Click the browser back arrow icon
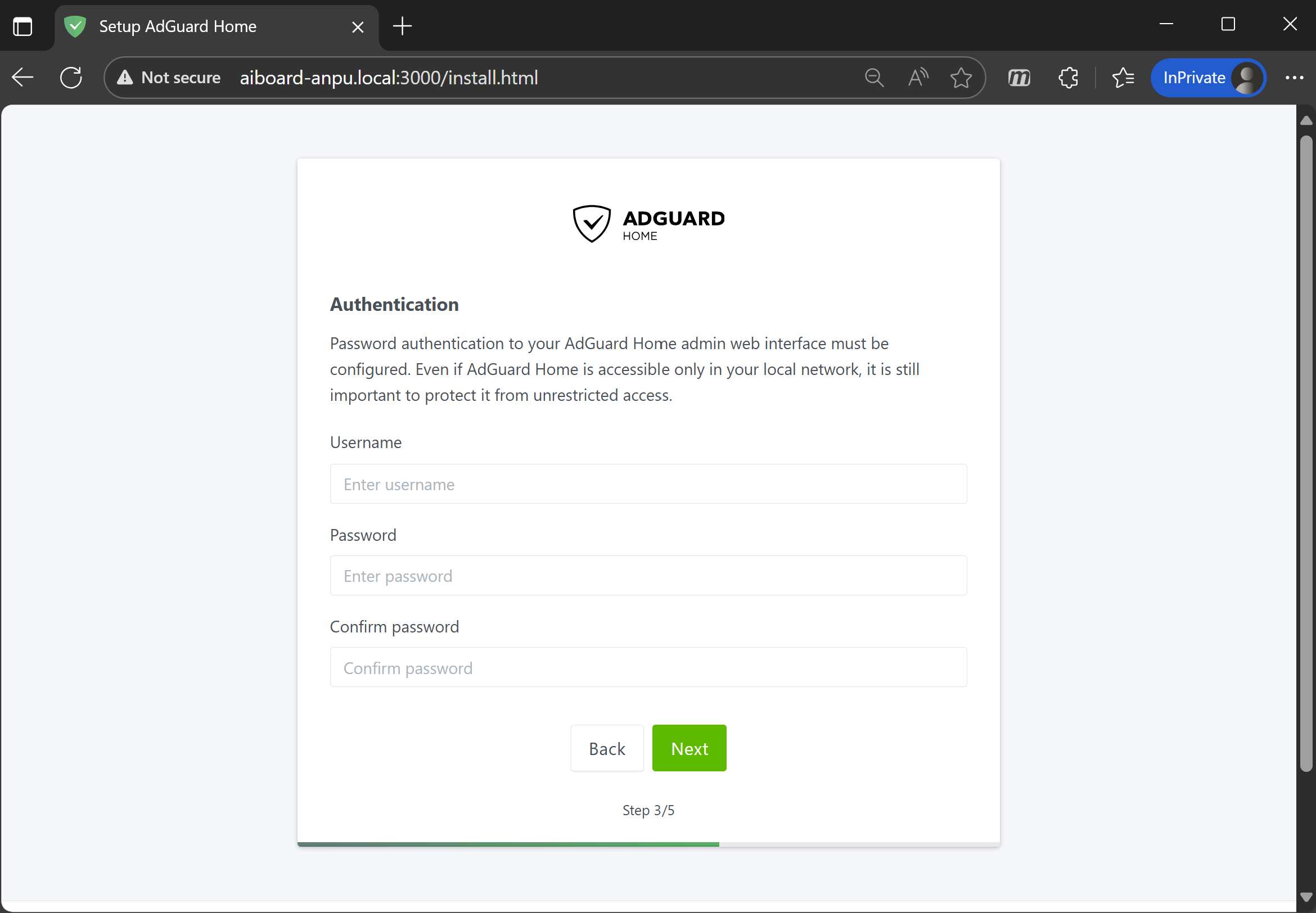Screen dimensions: 1316x913 coord(23,77)
